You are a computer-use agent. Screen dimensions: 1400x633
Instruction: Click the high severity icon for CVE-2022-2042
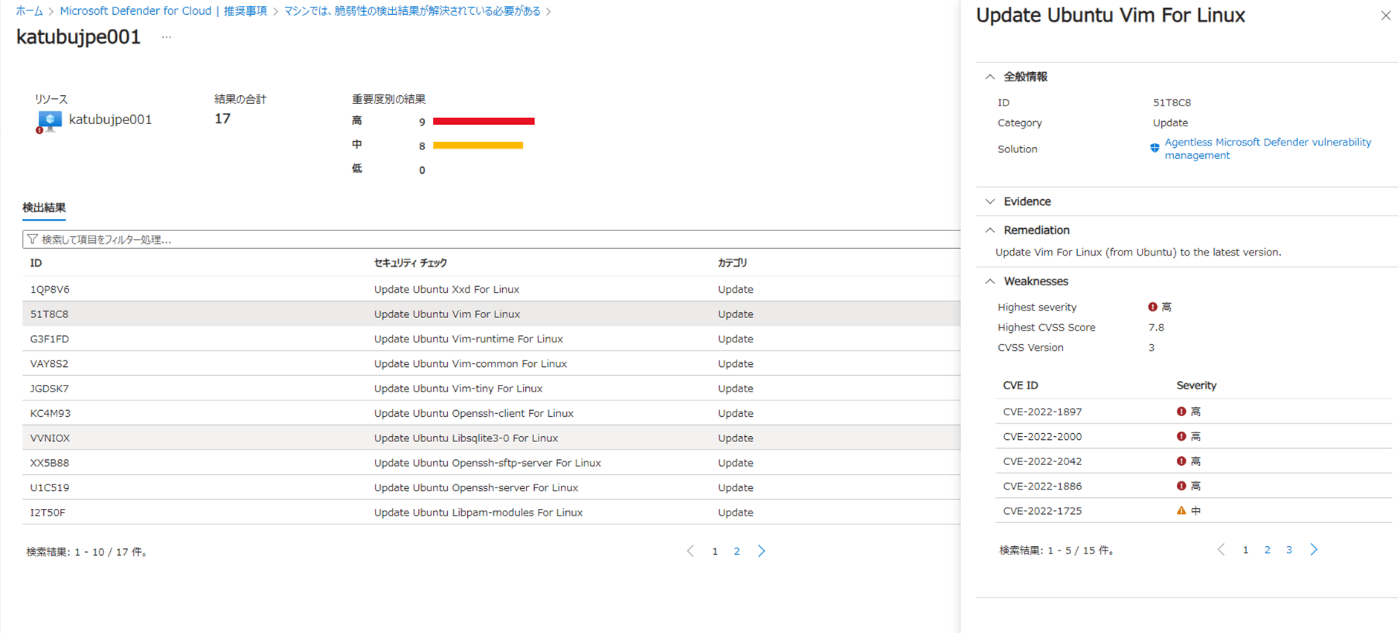tap(1182, 462)
